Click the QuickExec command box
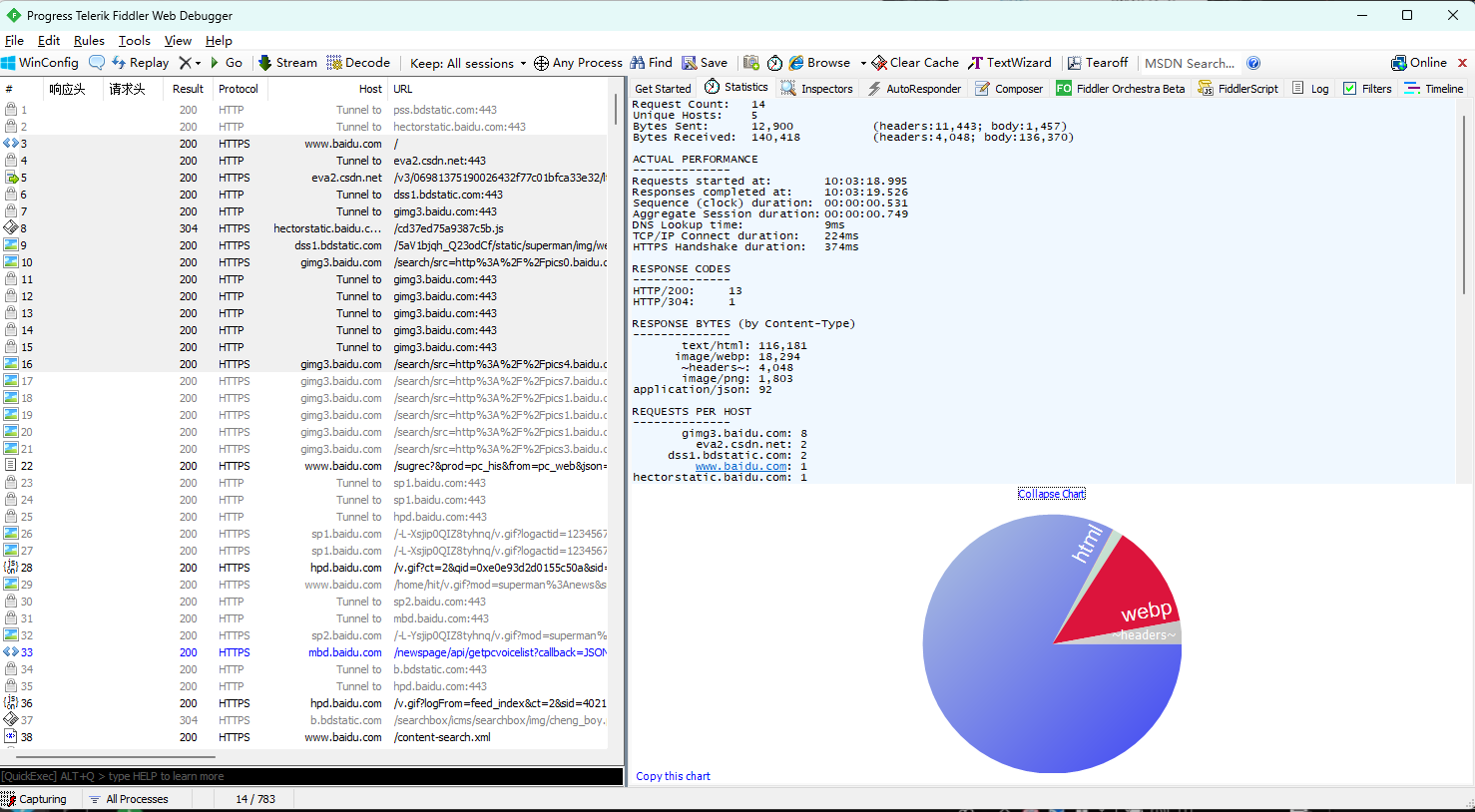 pyautogui.click(x=311, y=776)
